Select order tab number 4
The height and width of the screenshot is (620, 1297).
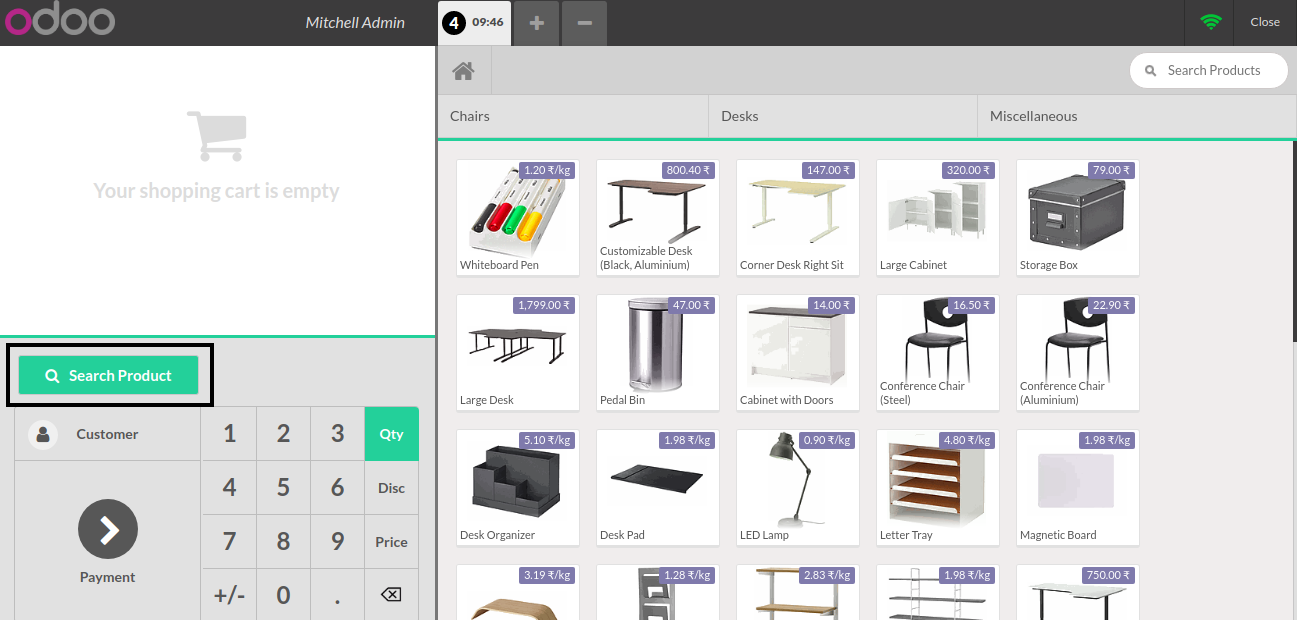(475, 22)
